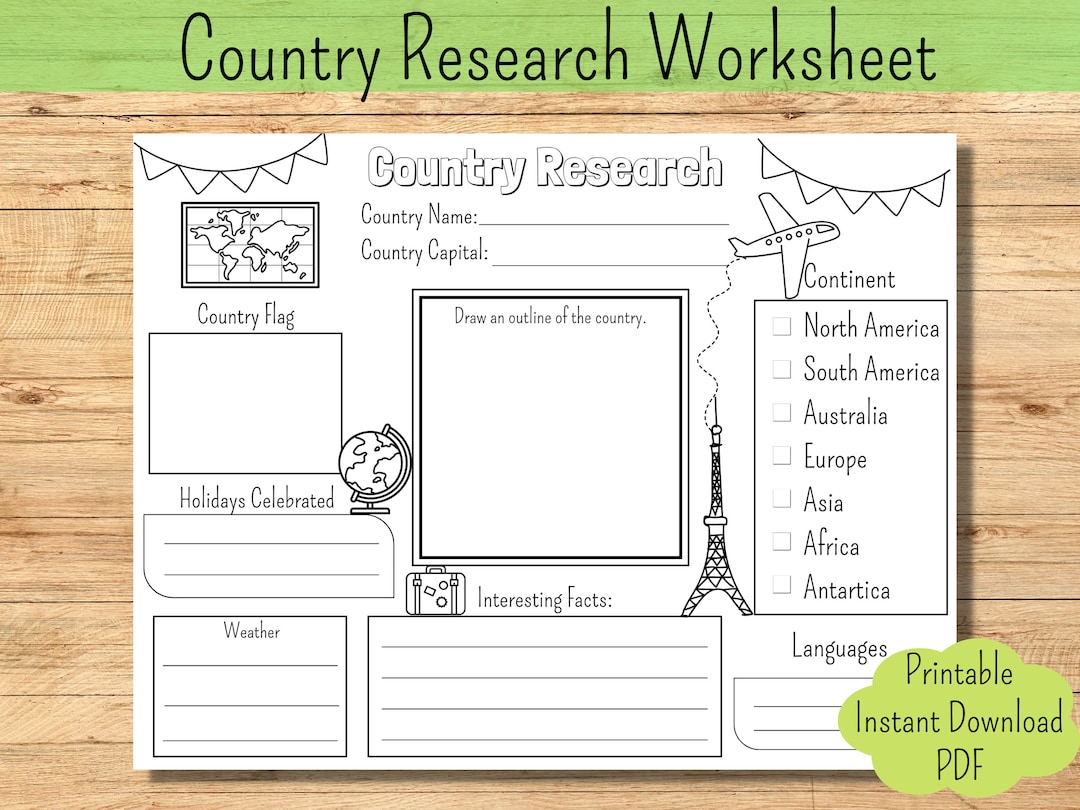This screenshot has width=1080, height=810.
Task: Click the suitcase icon near Interesting Facts
Action: pos(435,592)
